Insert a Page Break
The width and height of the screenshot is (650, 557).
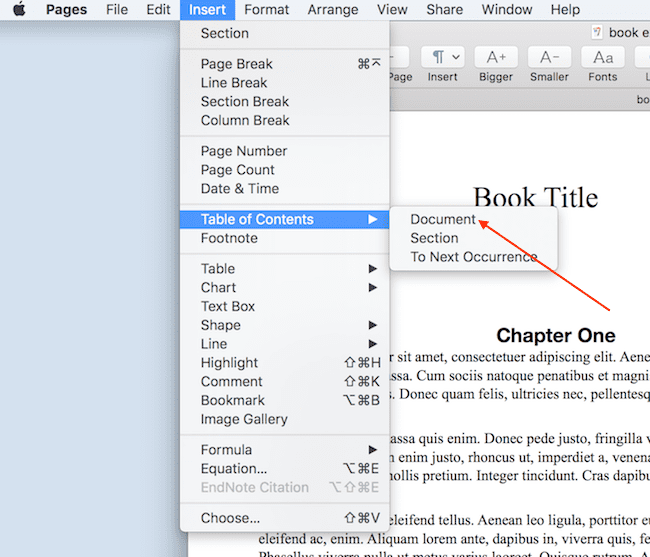[x=236, y=64]
